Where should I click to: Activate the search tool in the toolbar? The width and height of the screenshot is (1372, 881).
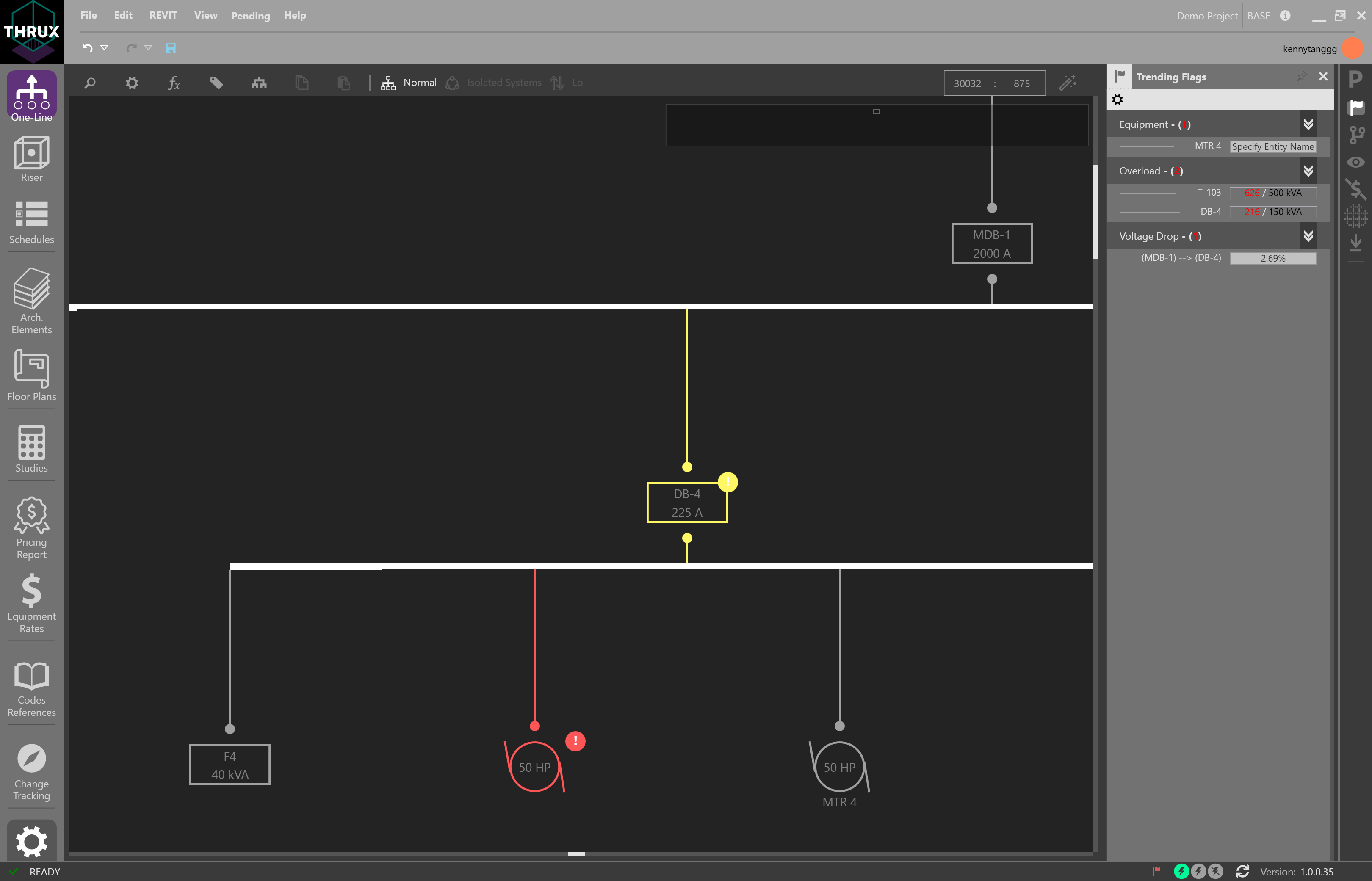90,83
